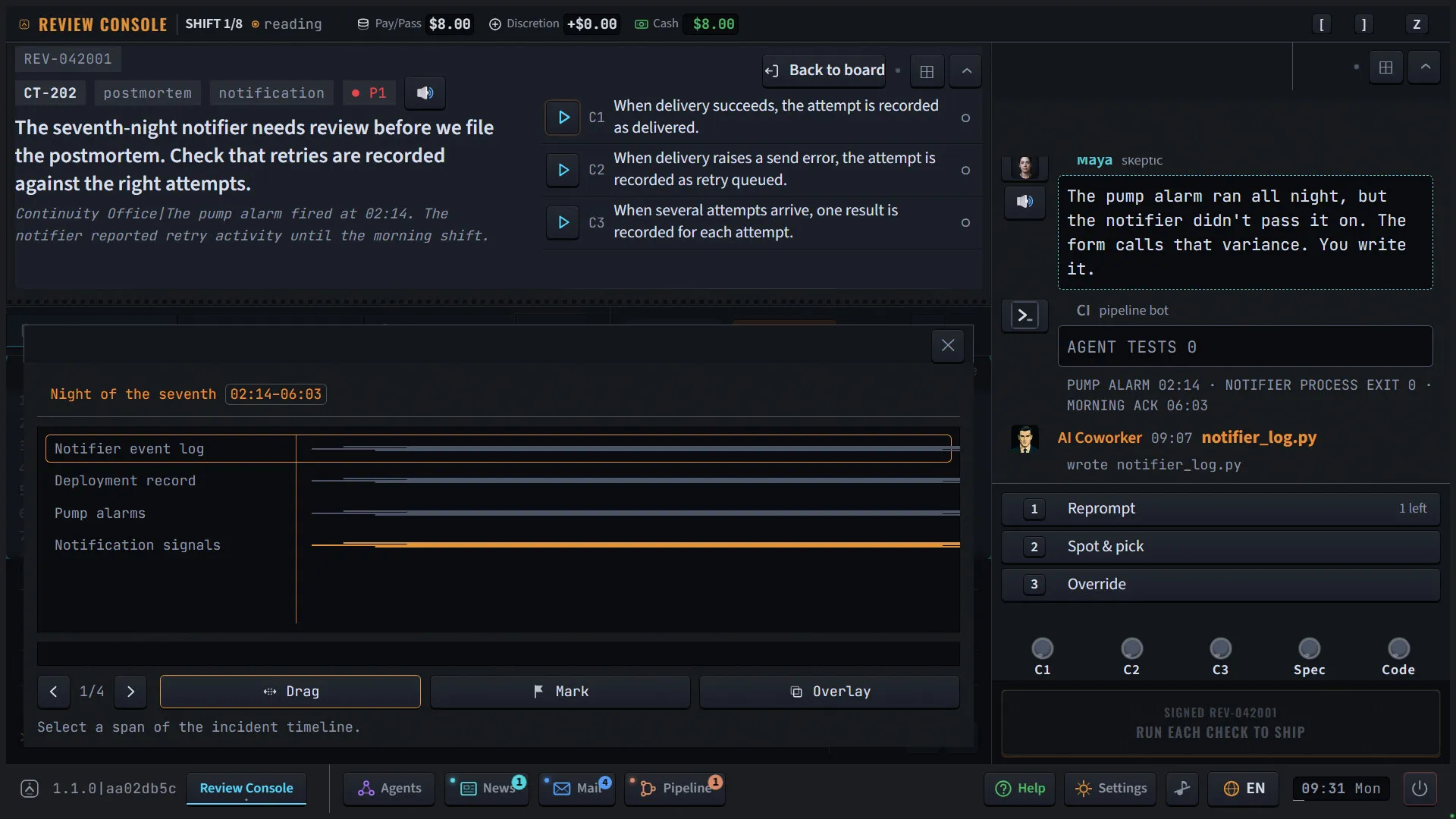Toggle the C1 status circle at row end

coord(965,118)
